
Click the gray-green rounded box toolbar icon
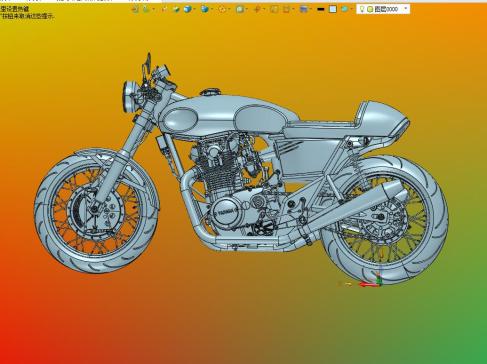(240, 9)
